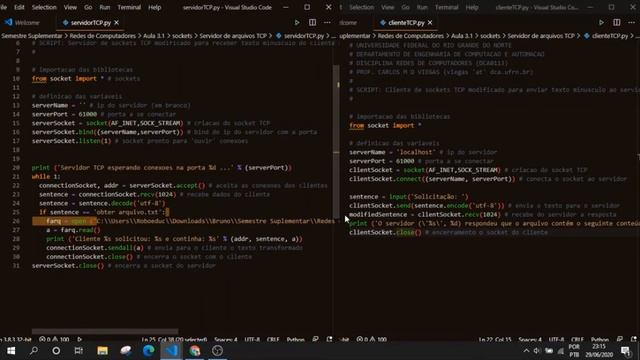This screenshot has height=360, width=640.
Task: Click 'Redes de Computadores' breadcrumb in left window
Action: click(102, 36)
